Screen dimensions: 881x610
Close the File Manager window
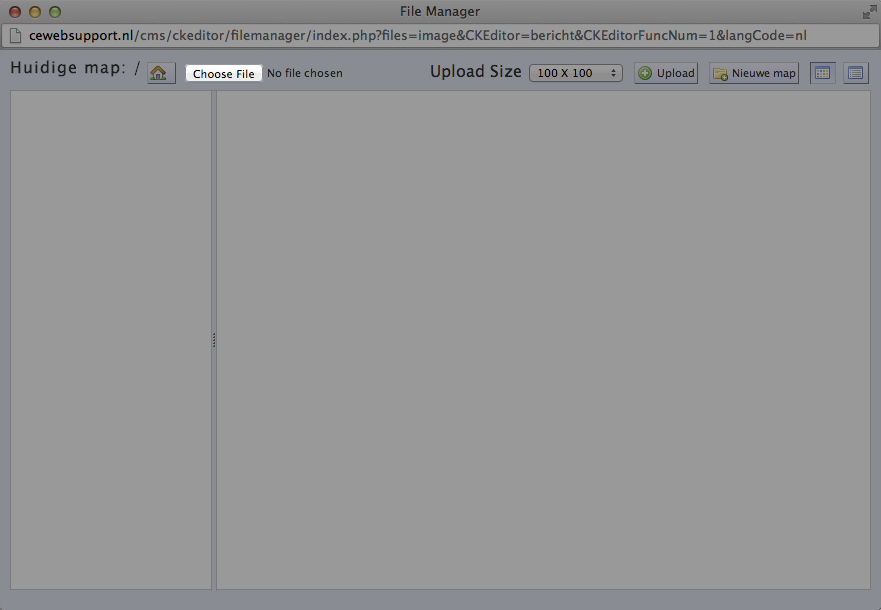tap(15, 12)
